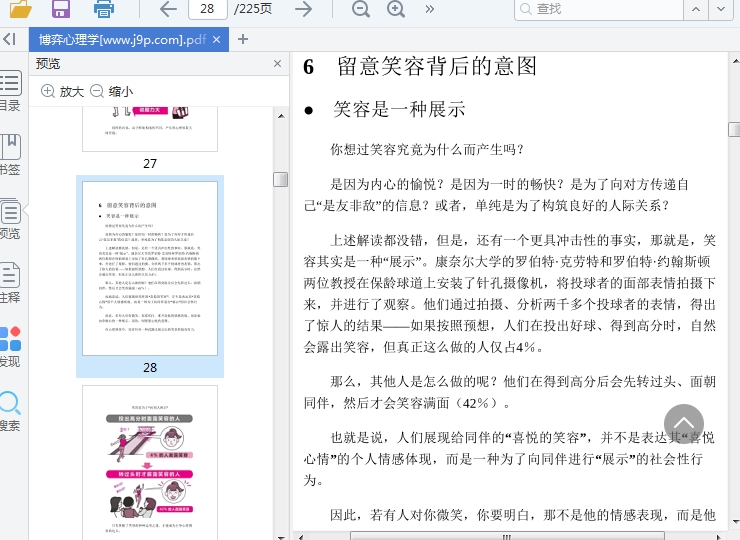This screenshot has height=540, width=740.
Task: Click the /225页 total pages label
Action: (253, 9)
